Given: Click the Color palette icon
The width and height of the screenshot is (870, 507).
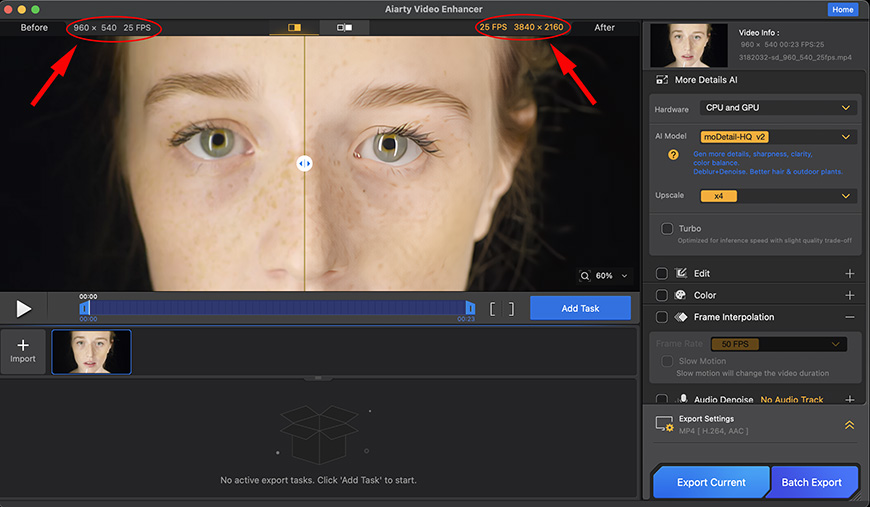Looking at the screenshot, I should click(680, 295).
